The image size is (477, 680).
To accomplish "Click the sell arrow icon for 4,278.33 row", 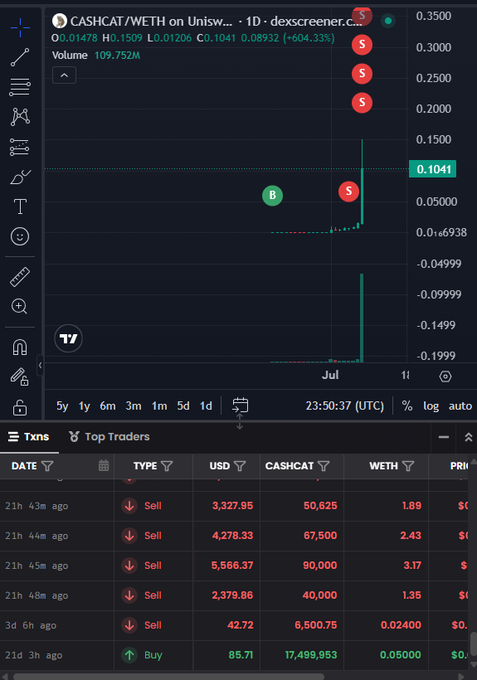I will click(129, 536).
